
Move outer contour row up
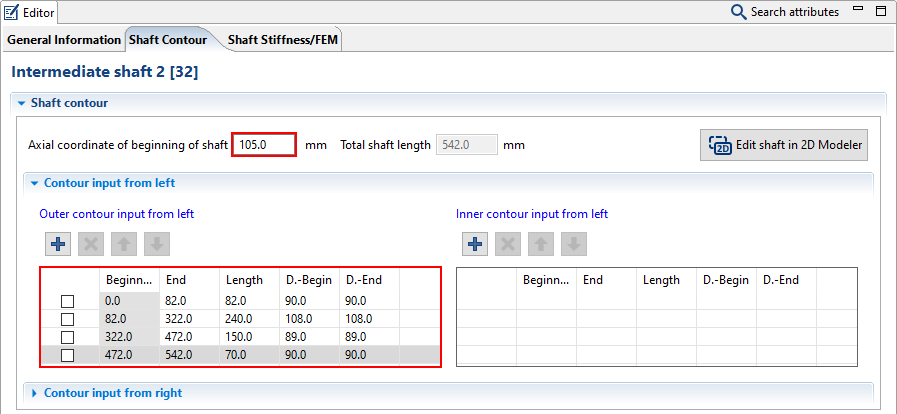[123, 244]
